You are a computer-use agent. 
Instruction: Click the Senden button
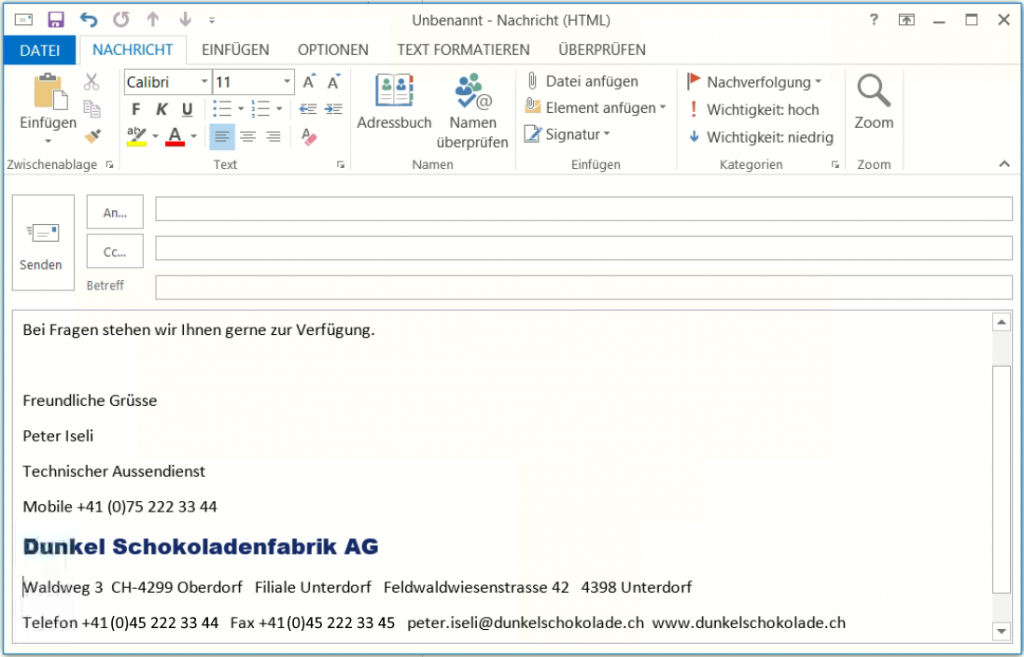pyautogui.click(x=41, y=243)
